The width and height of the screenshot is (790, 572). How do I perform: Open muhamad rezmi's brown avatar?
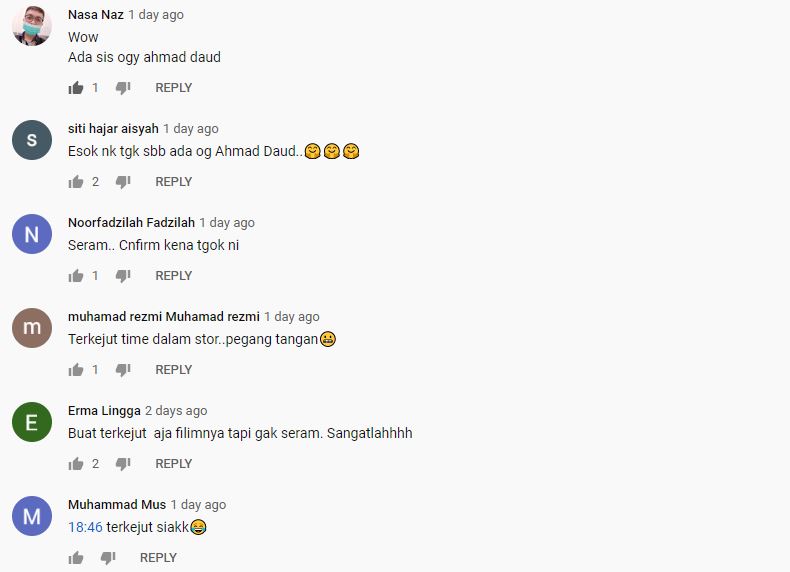pos(32,328)
